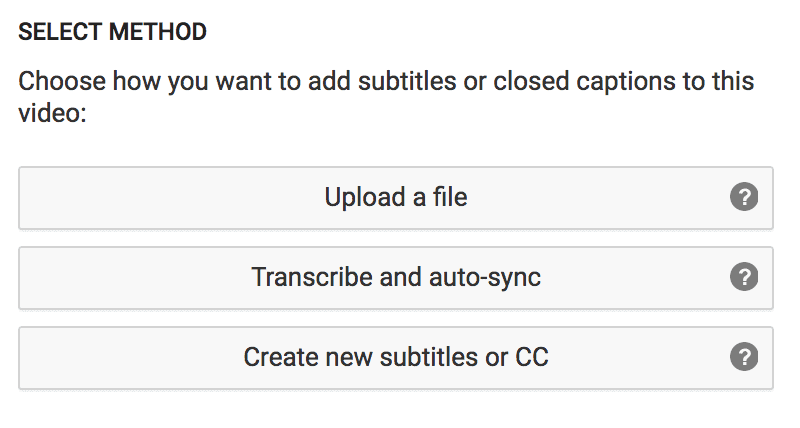Click the SELECT METHOD heading
800x428 pixels.
(x=112, y=32)
